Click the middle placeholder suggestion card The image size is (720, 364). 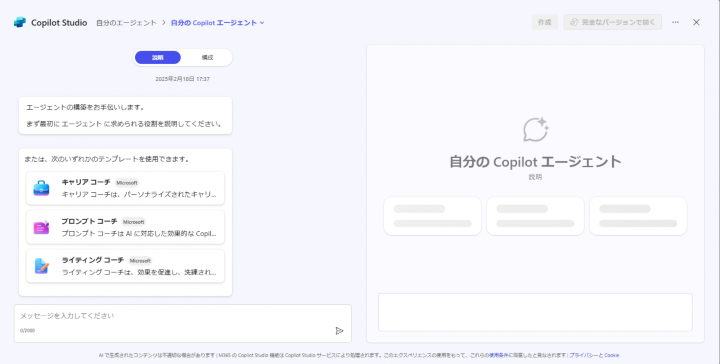click(x=535, y=216)
